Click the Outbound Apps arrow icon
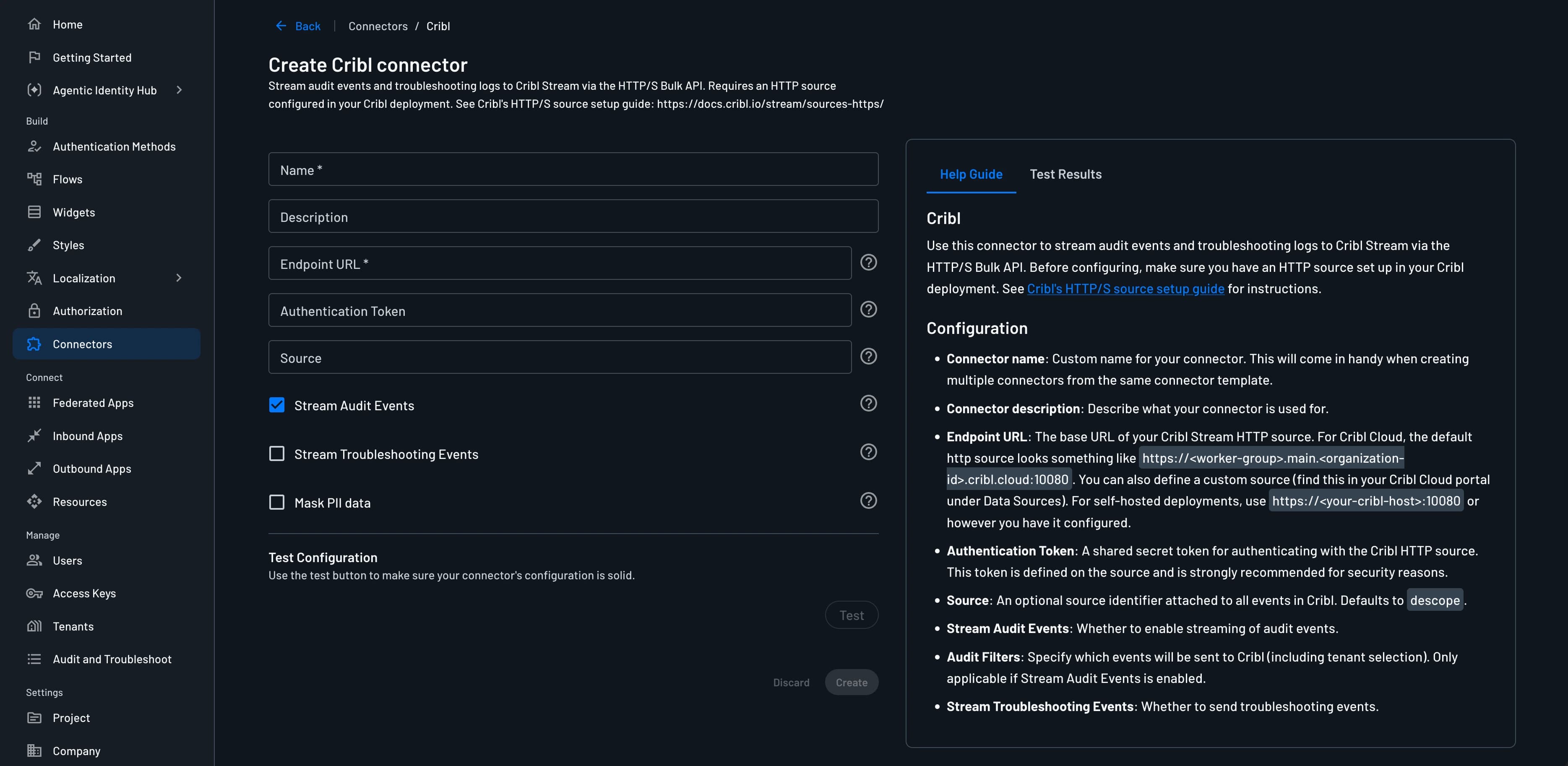Image resolution: width=1568 pixels, height=766 pixels. [34, 468]
